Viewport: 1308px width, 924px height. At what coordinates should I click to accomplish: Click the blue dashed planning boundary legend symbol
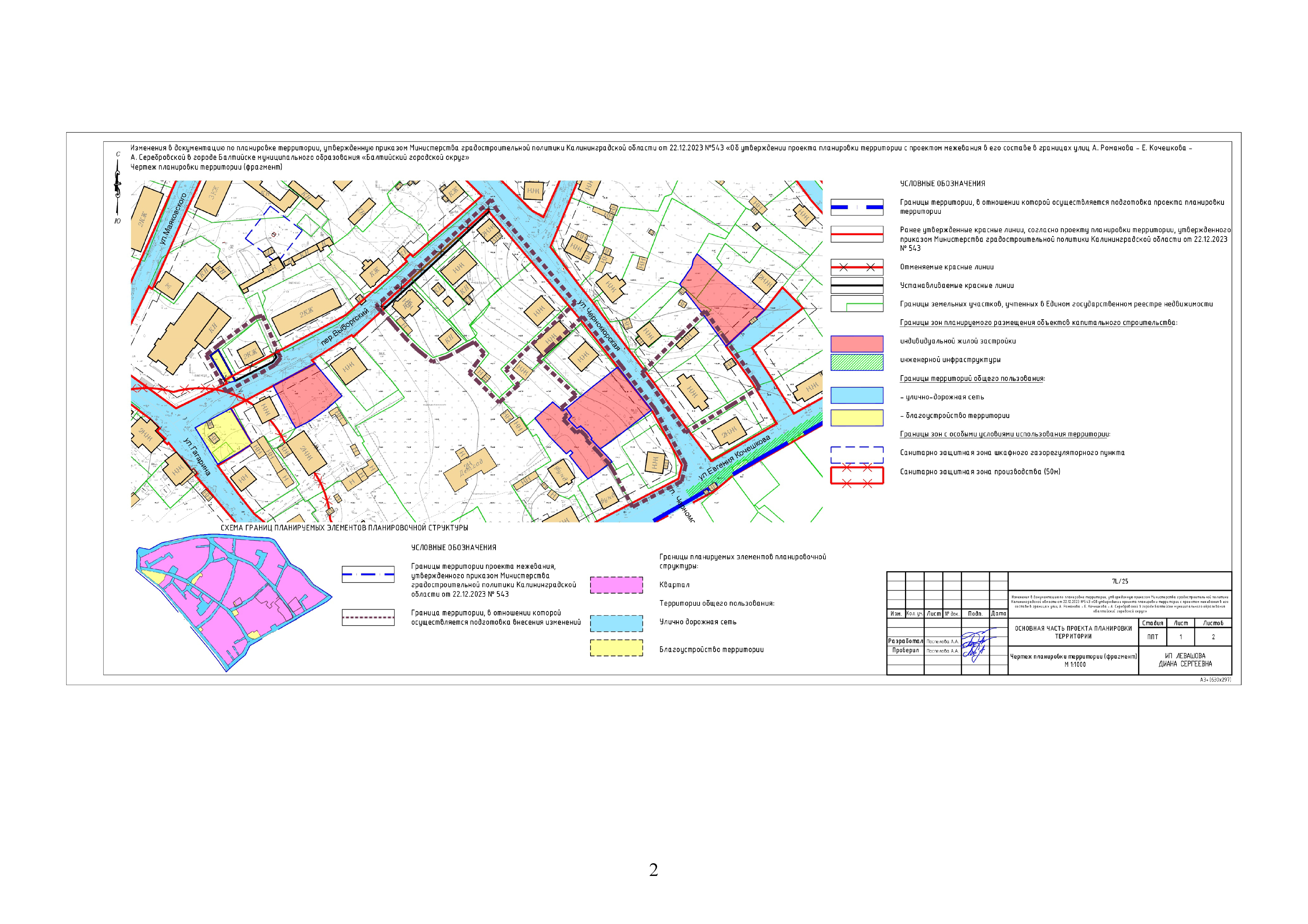coord(857,207)
